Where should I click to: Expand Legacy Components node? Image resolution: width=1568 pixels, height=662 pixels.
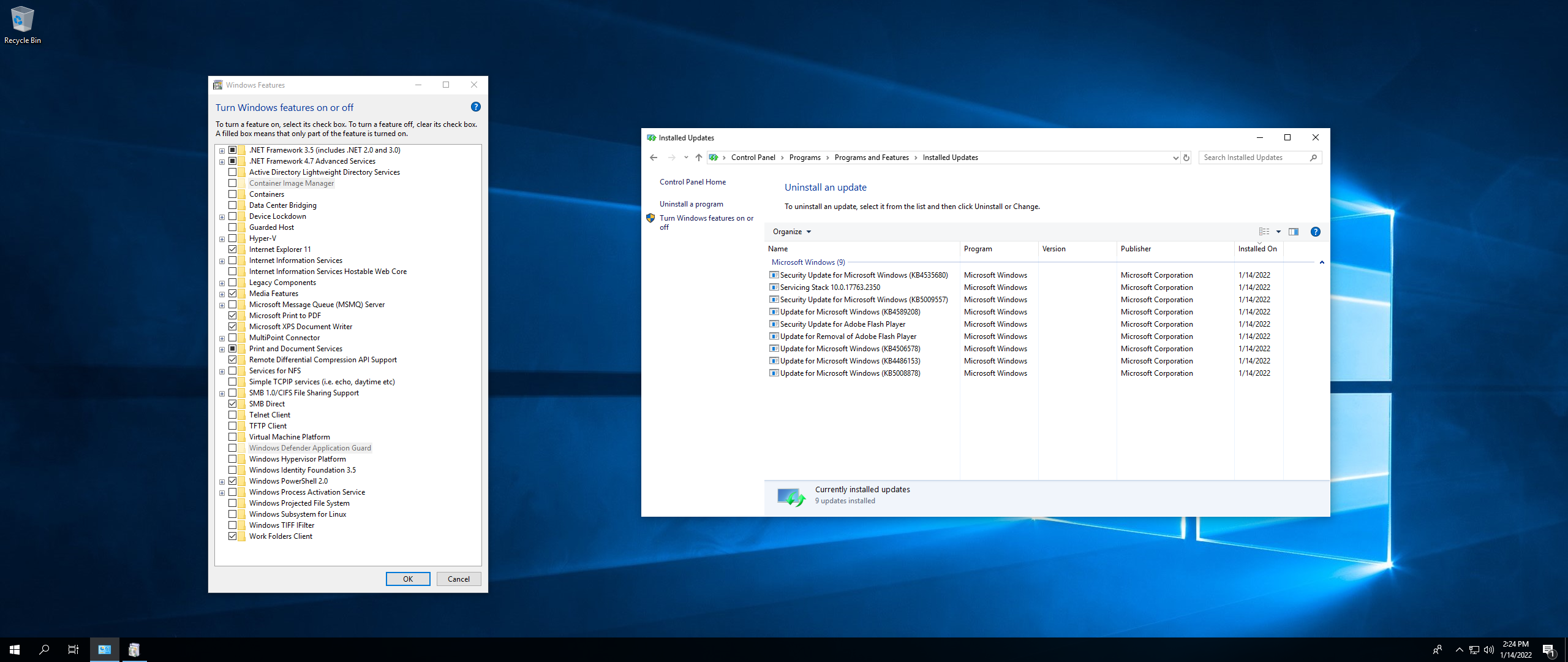pyautogui.click(x=222, y=283)
